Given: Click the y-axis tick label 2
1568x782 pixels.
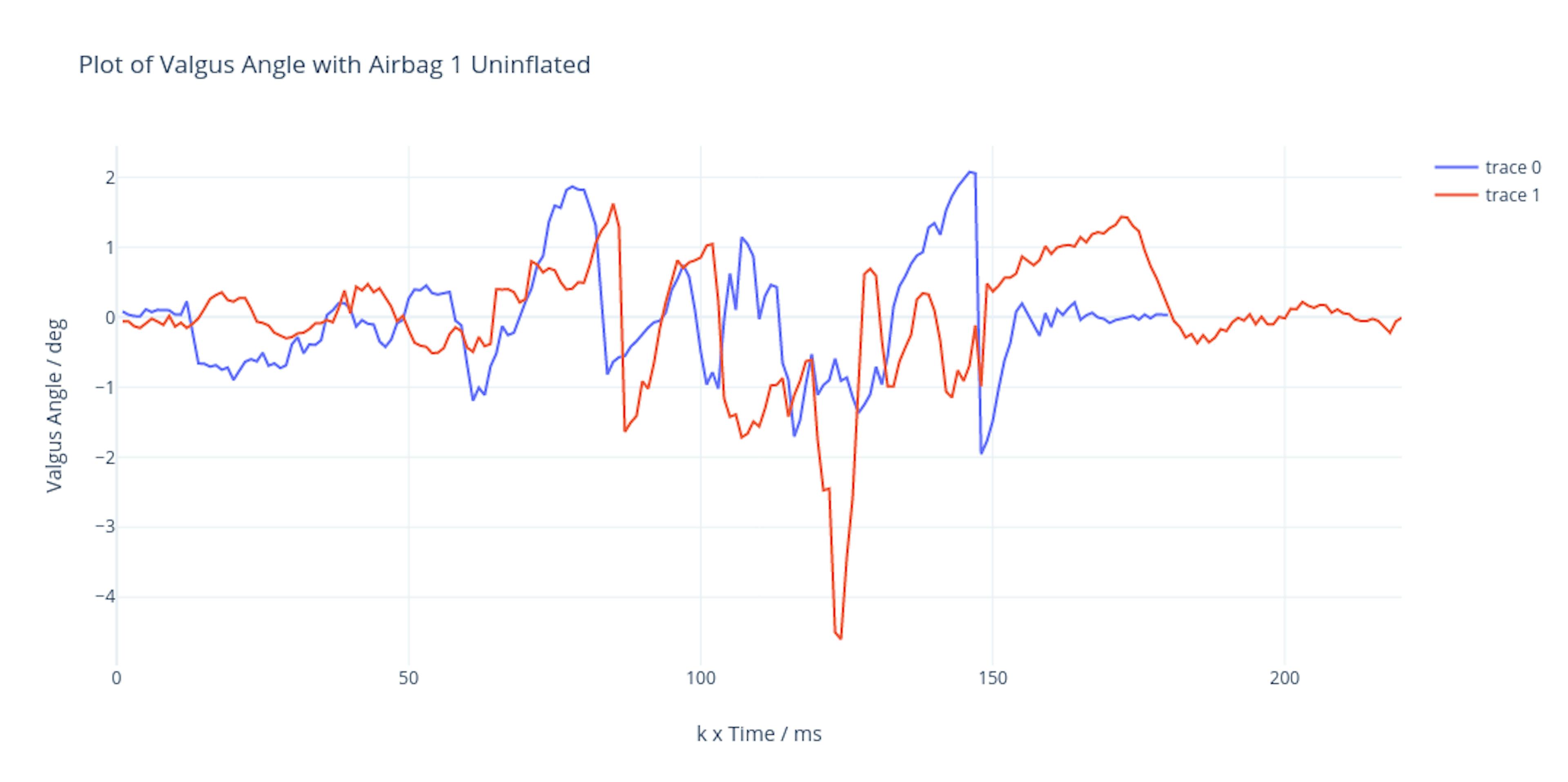Looking at the screenshot, I should click(x=109, y=178).
